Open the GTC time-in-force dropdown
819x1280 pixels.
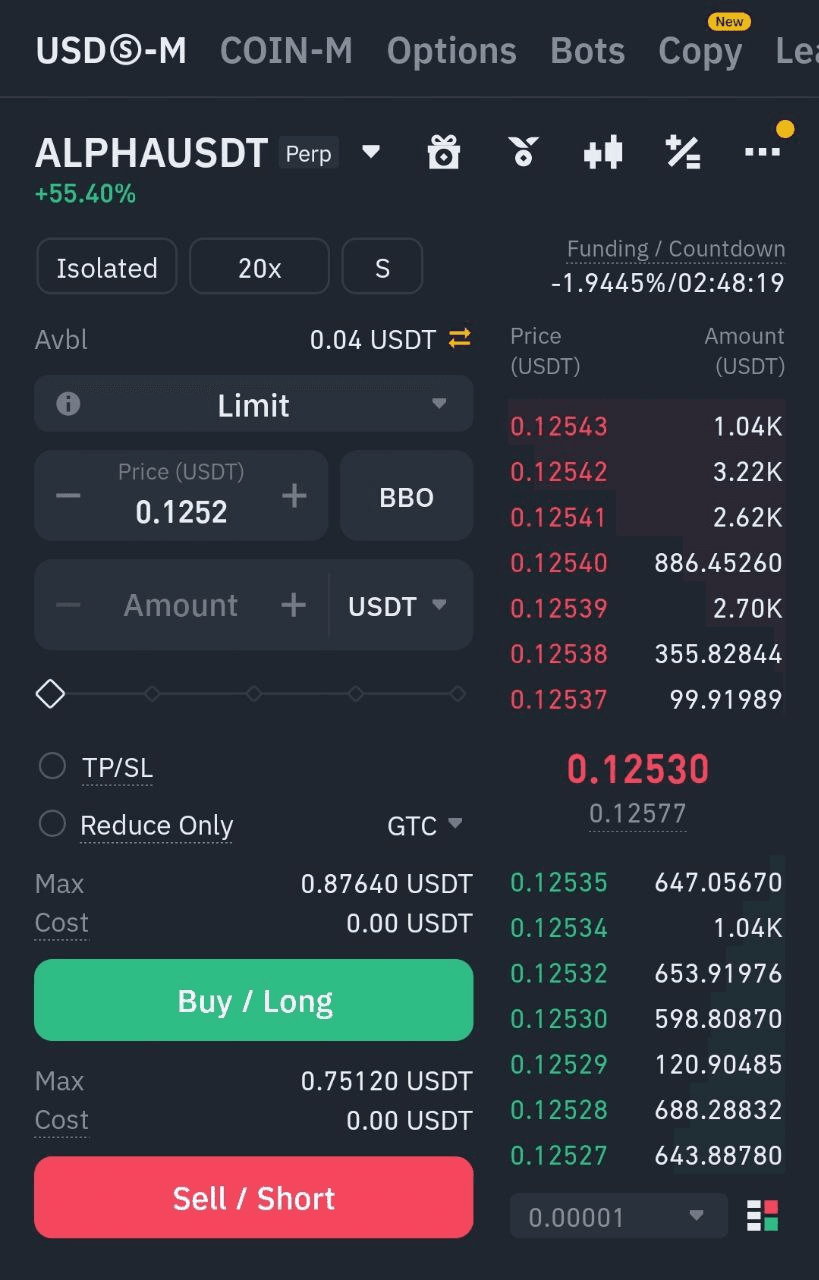425,825
